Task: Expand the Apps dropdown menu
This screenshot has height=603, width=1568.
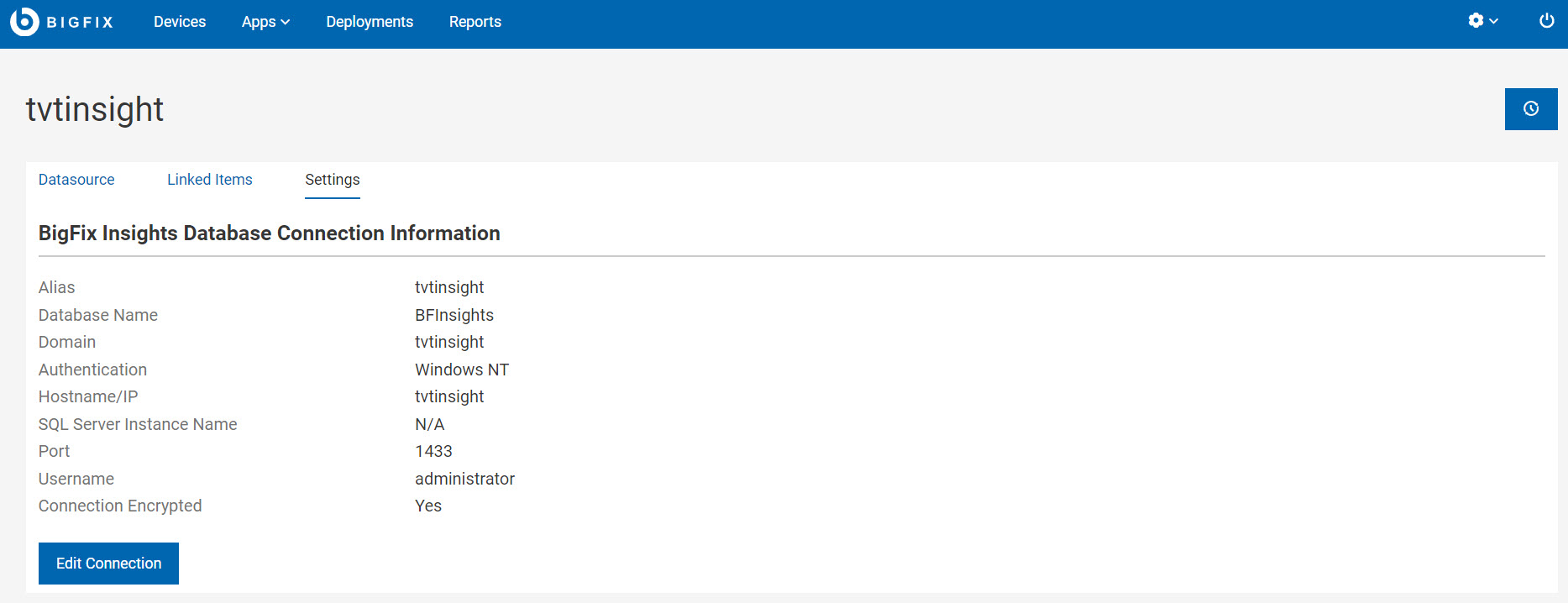Action: pos(265,22)
